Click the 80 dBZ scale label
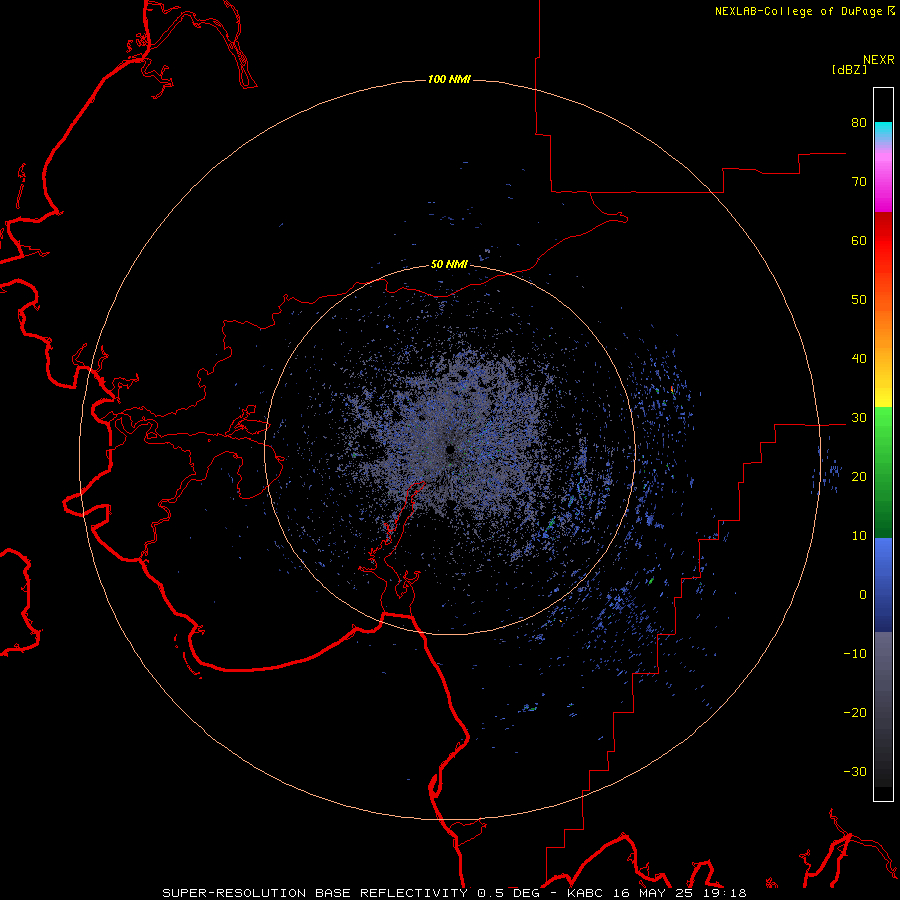Viewport: 900px width, 900px height. coord(859,122)
